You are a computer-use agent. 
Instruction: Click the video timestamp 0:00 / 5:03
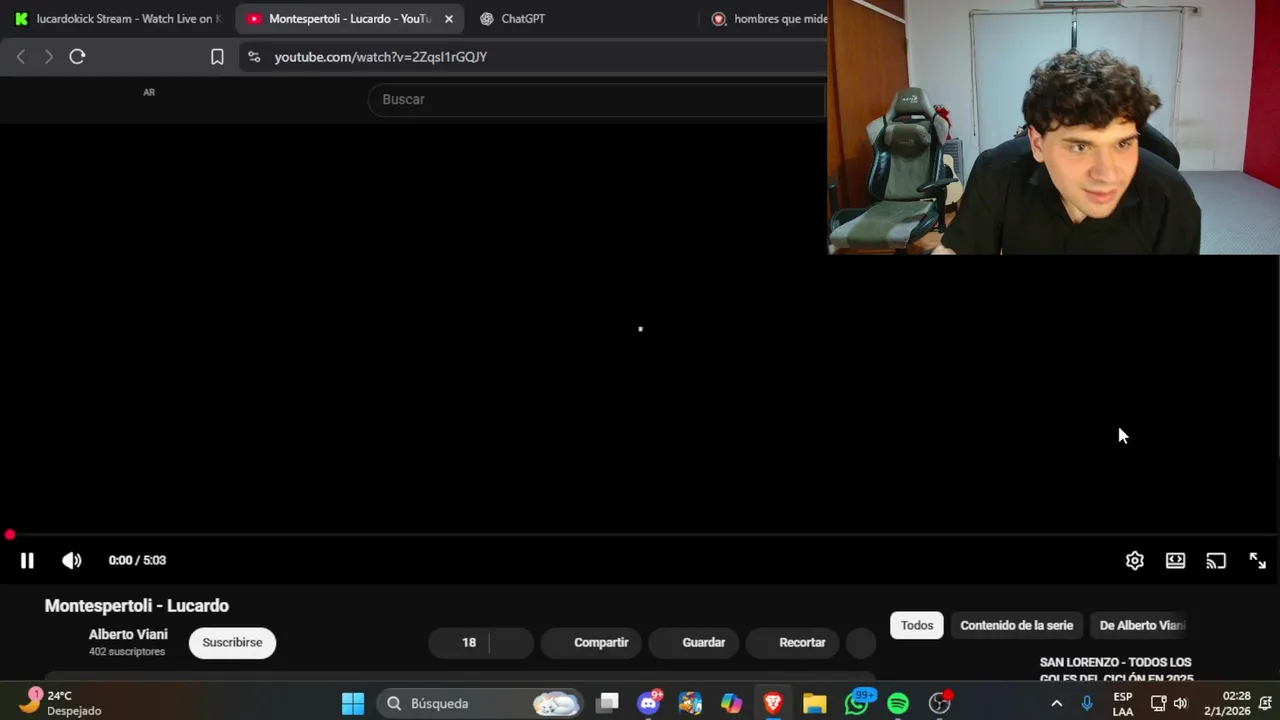(137, 561)
